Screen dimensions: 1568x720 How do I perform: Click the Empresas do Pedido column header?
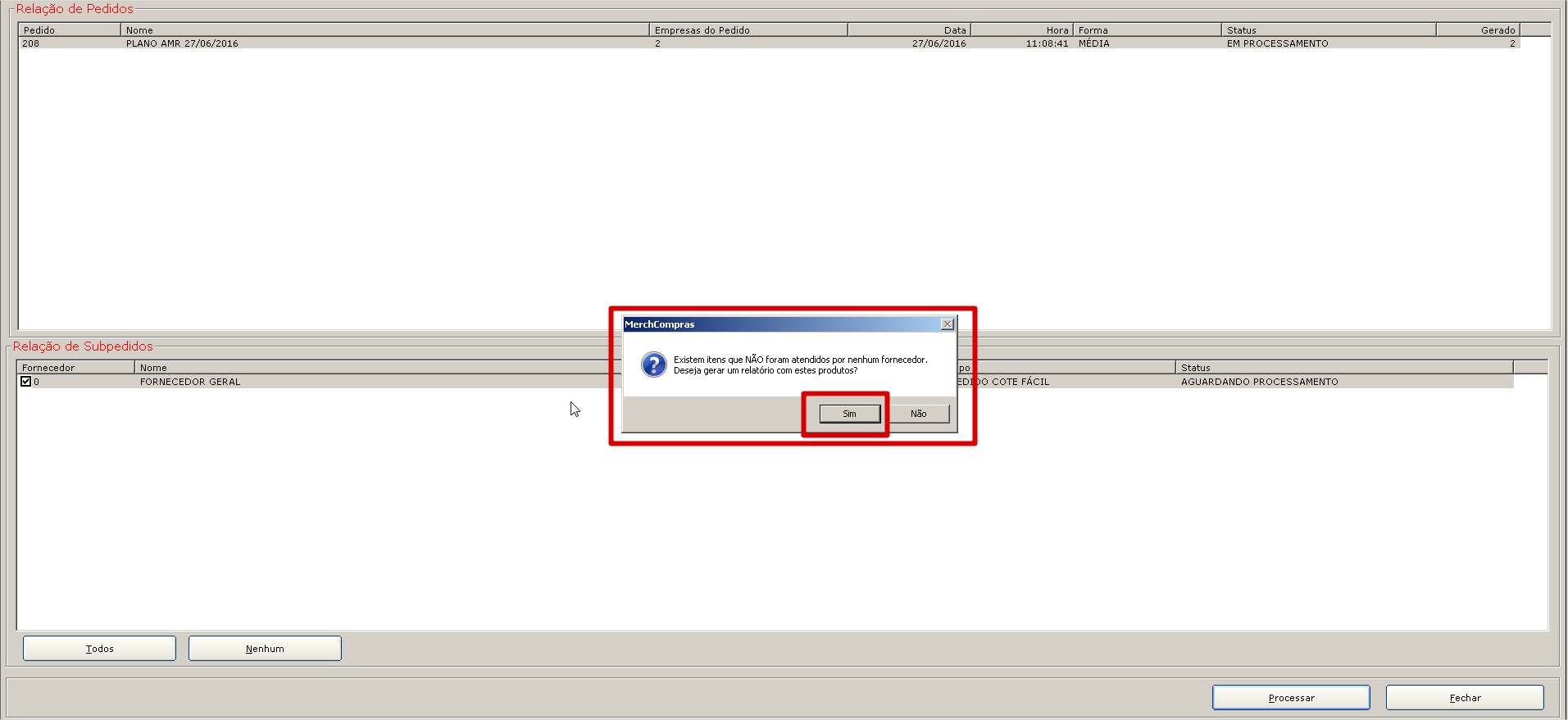click(748, 30)
